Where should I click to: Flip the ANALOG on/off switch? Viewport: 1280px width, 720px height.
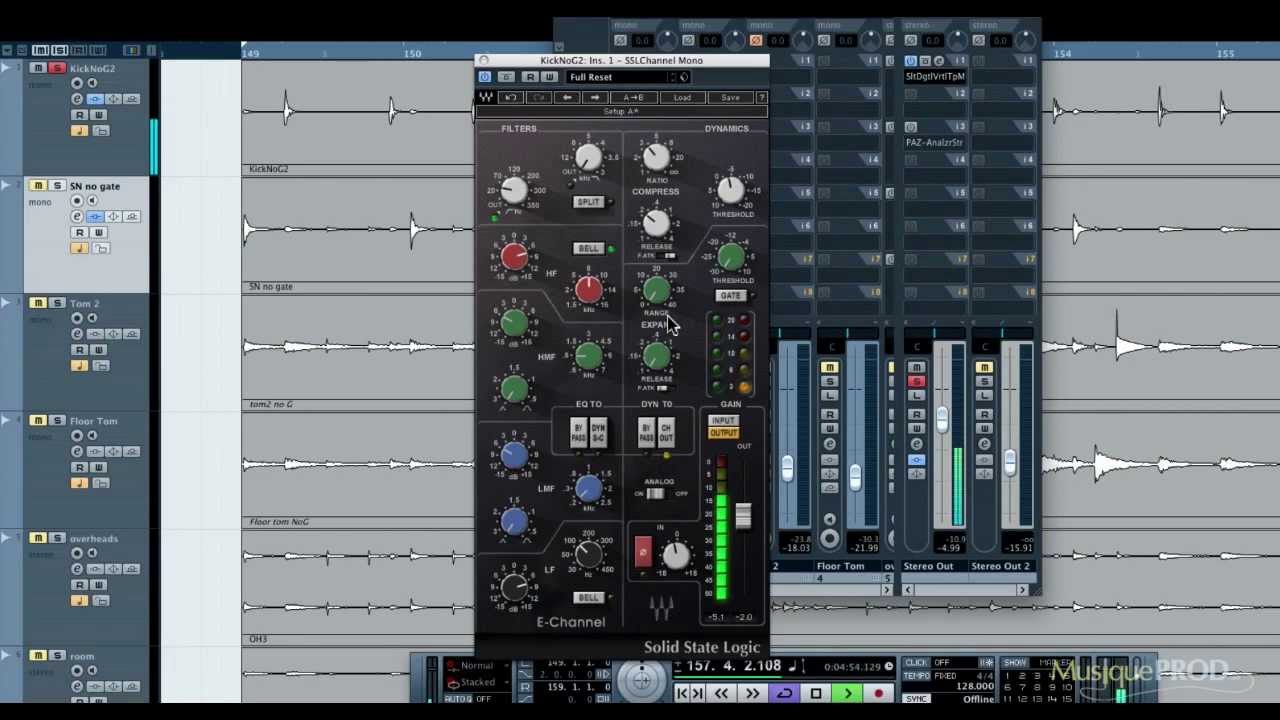pos(655,494)
